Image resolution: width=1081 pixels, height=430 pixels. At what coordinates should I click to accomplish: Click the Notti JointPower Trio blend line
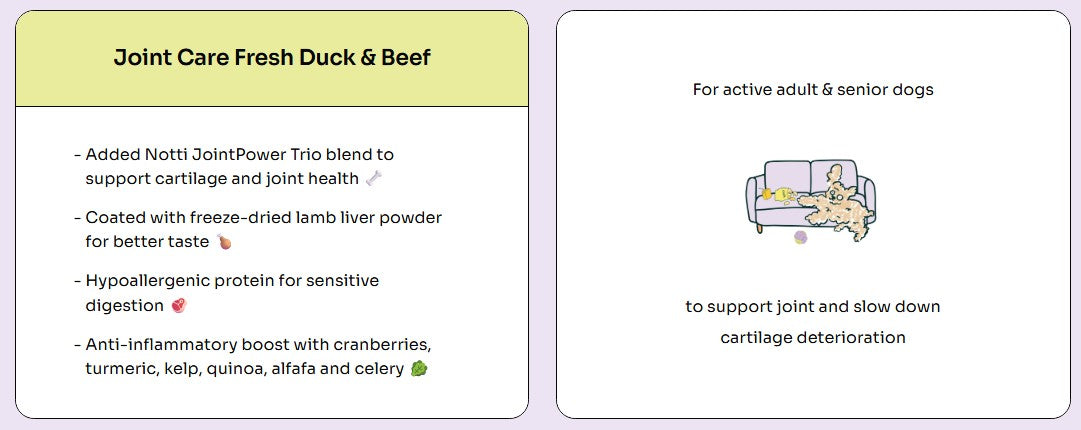239,154
